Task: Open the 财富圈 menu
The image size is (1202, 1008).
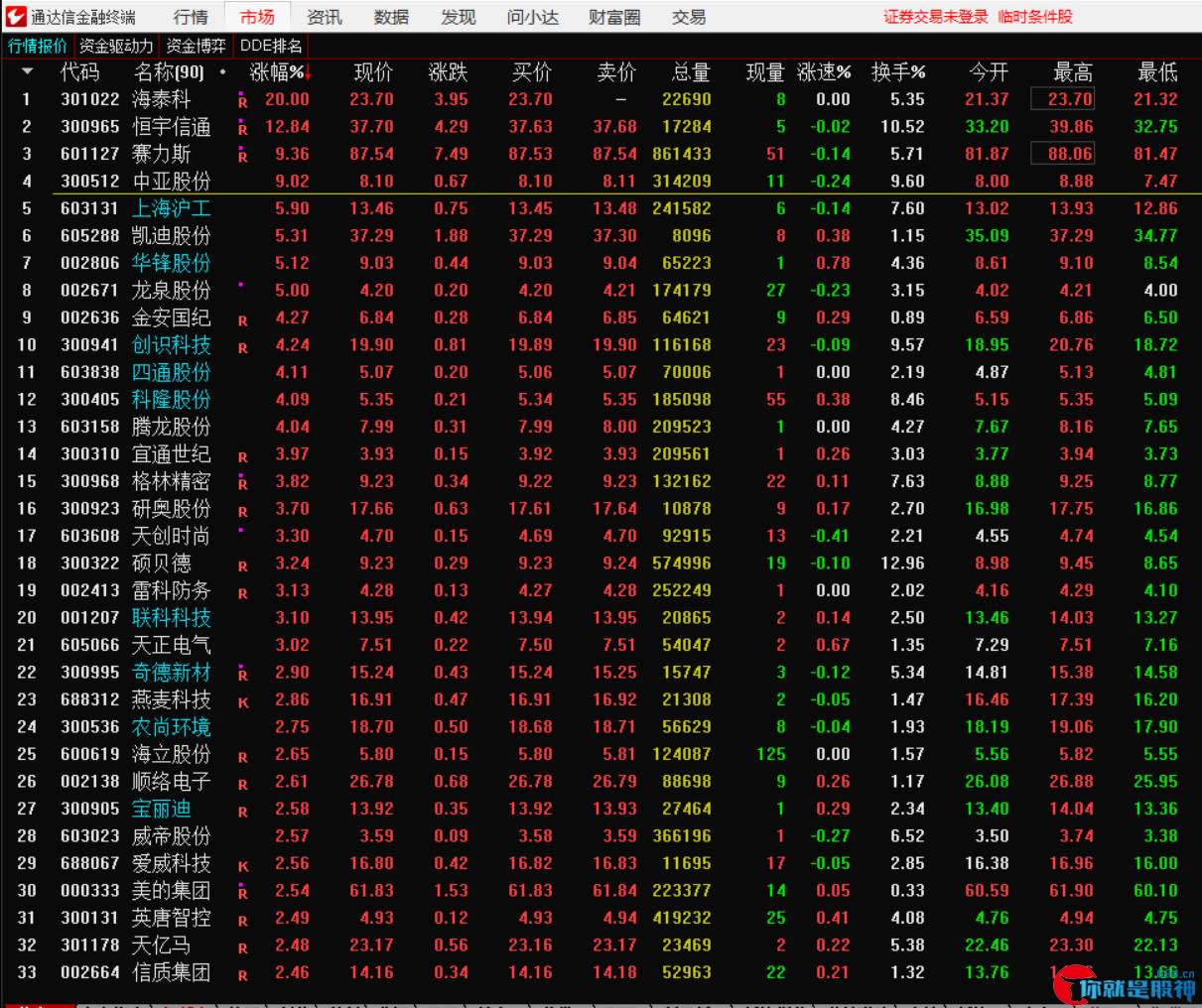Action: click(x=614, y=17)
